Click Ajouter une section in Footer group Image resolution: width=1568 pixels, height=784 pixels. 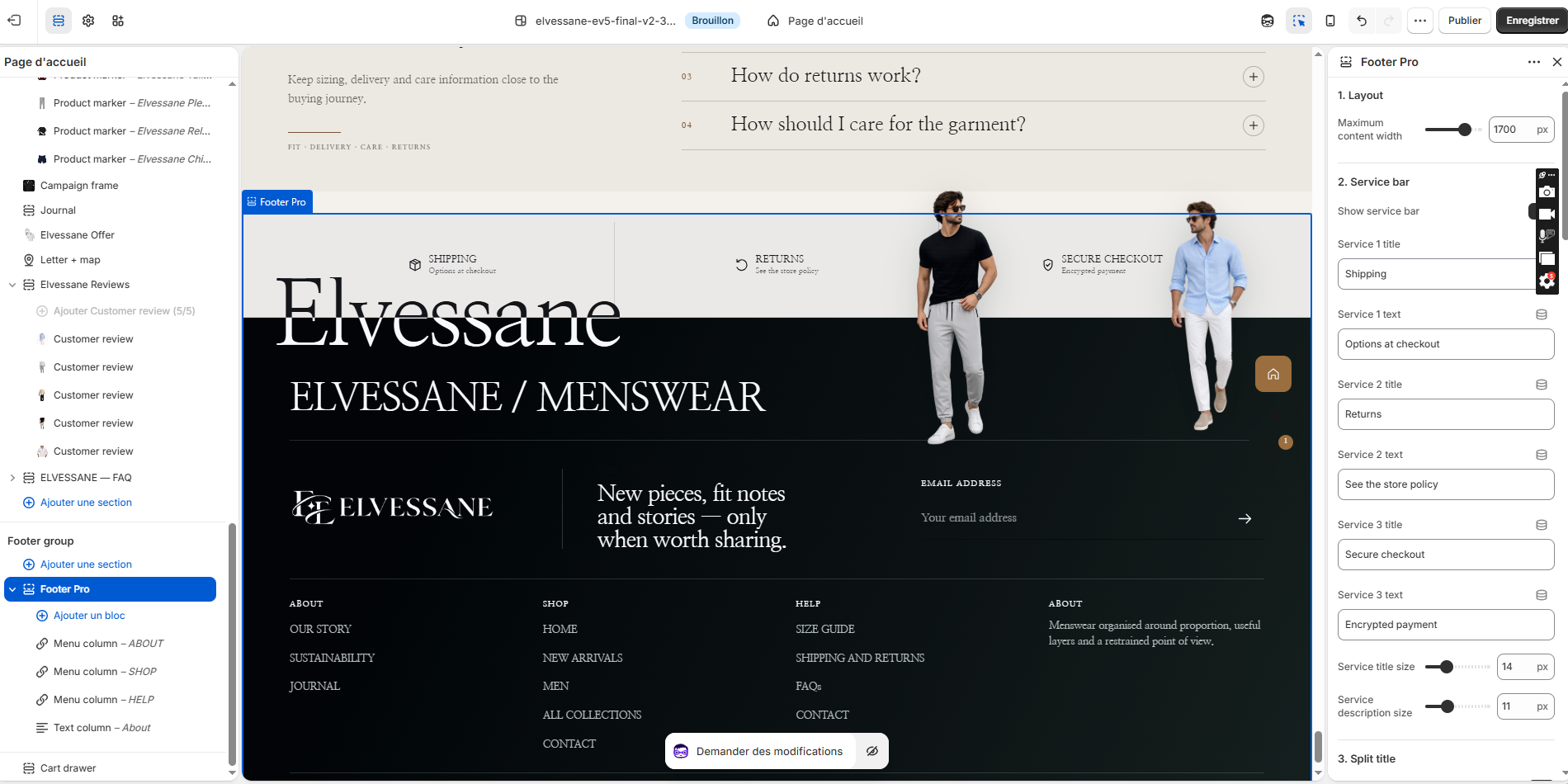[86, 564]
